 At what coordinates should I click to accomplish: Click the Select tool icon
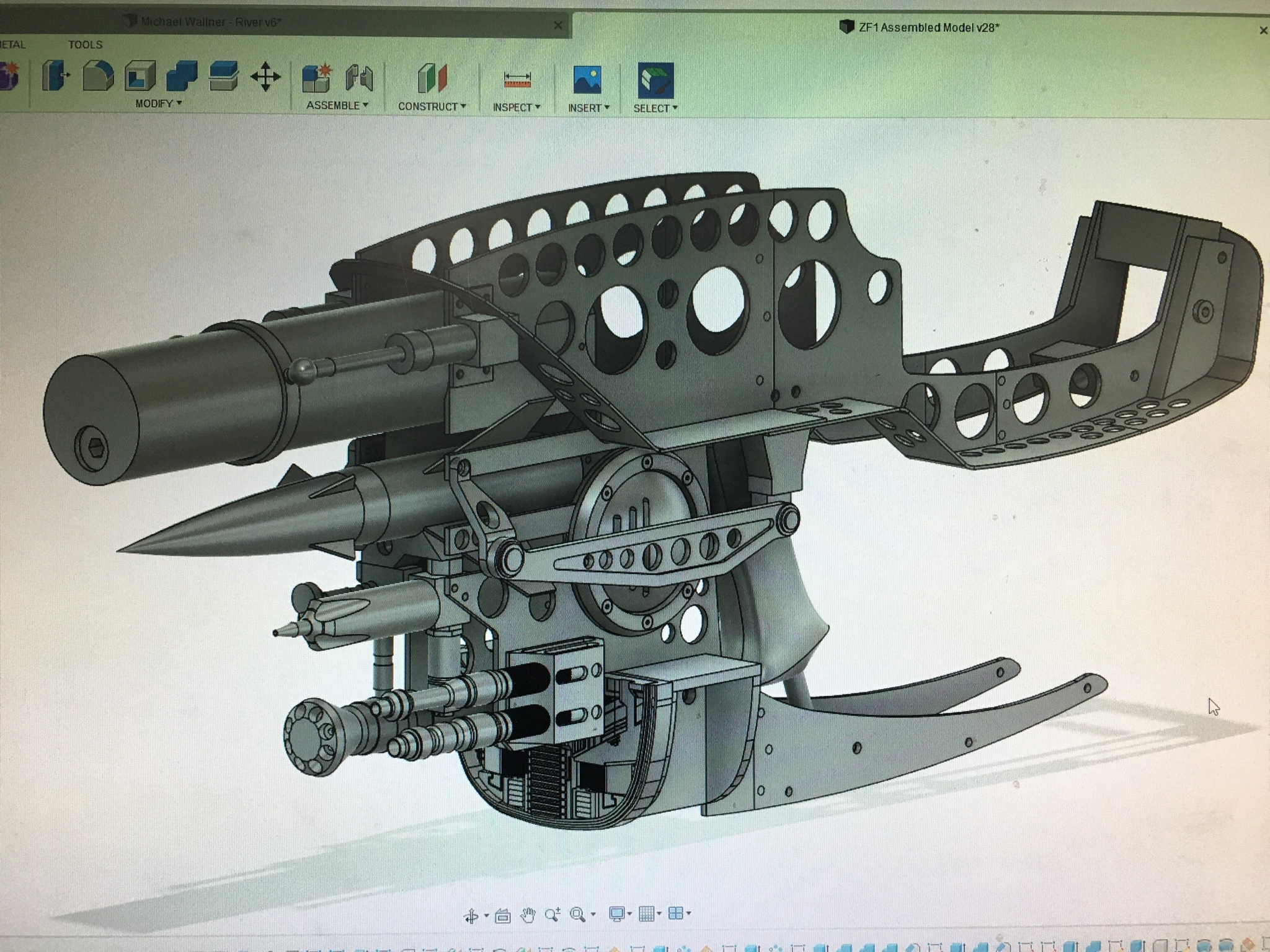pyautogui.click(x=655, y=81)
